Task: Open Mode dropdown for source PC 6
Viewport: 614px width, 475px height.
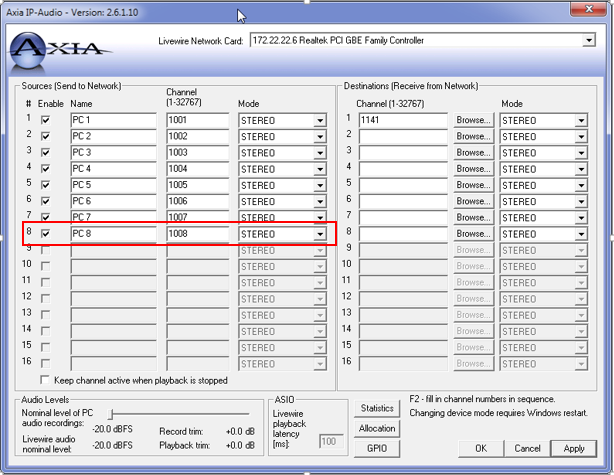Action: coord(320,202)
